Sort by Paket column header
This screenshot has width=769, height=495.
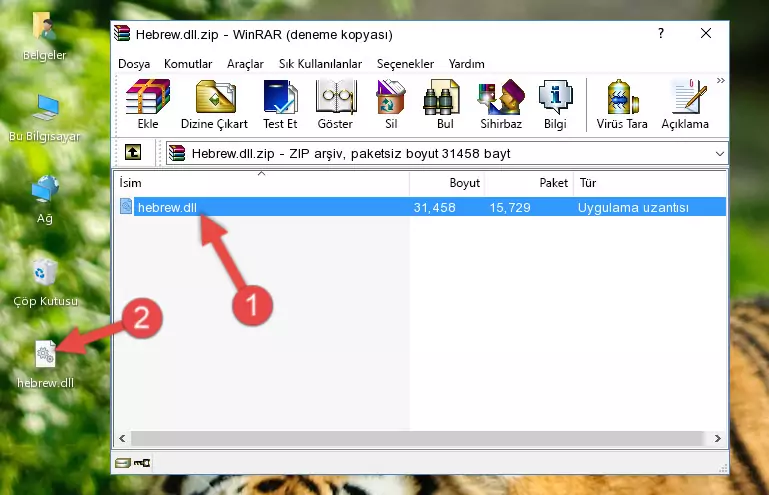click(529, 183)
